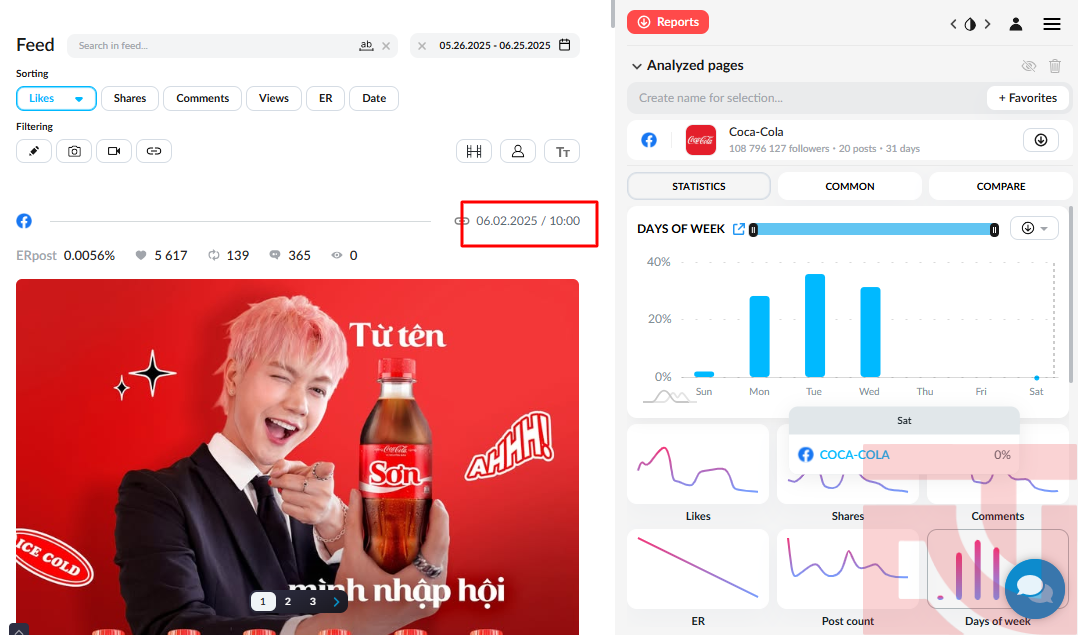Click the shares repost icon
1078x635 pixels.
coord(214,255)
